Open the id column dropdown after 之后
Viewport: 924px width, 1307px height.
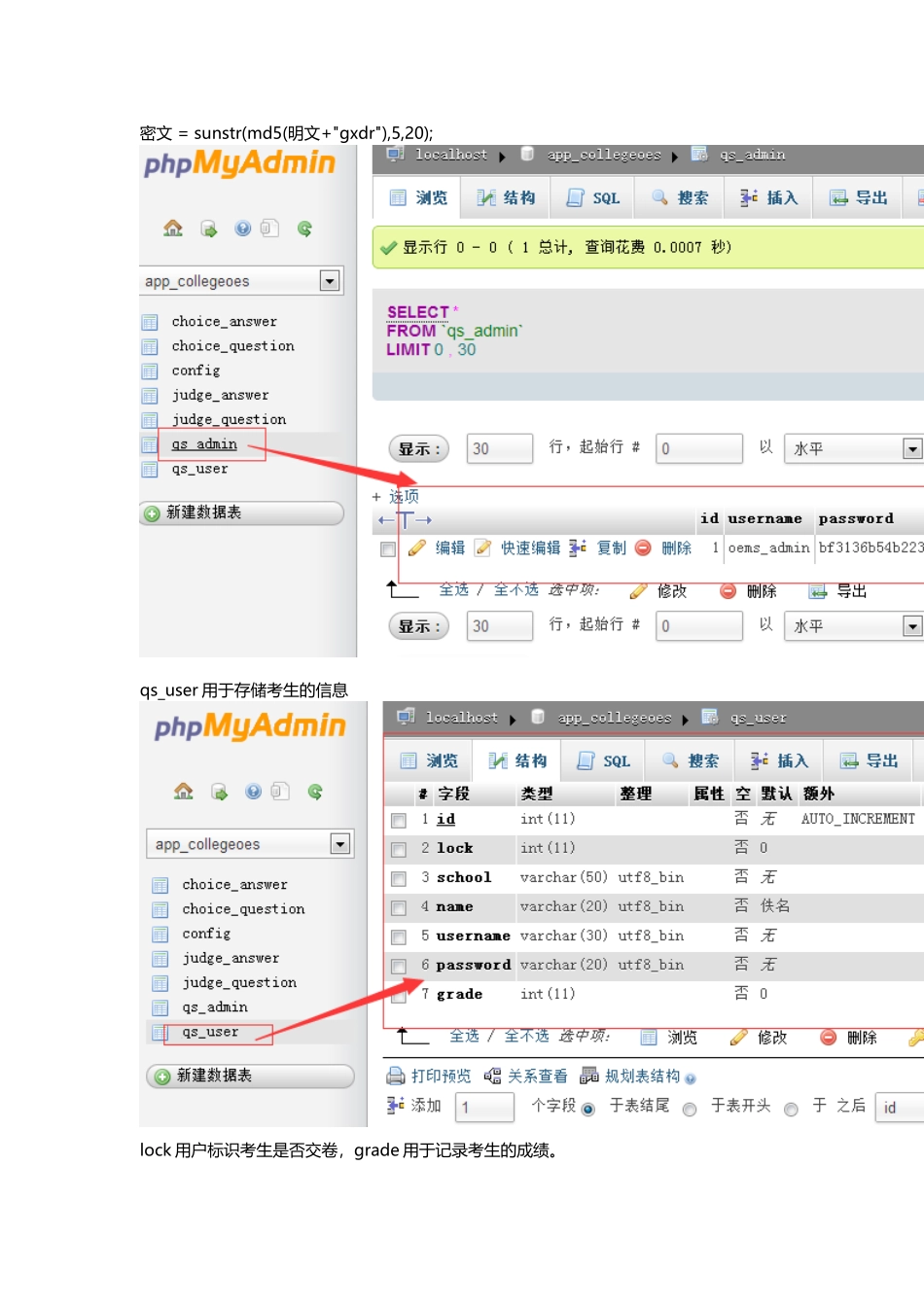click(900, 1108)
